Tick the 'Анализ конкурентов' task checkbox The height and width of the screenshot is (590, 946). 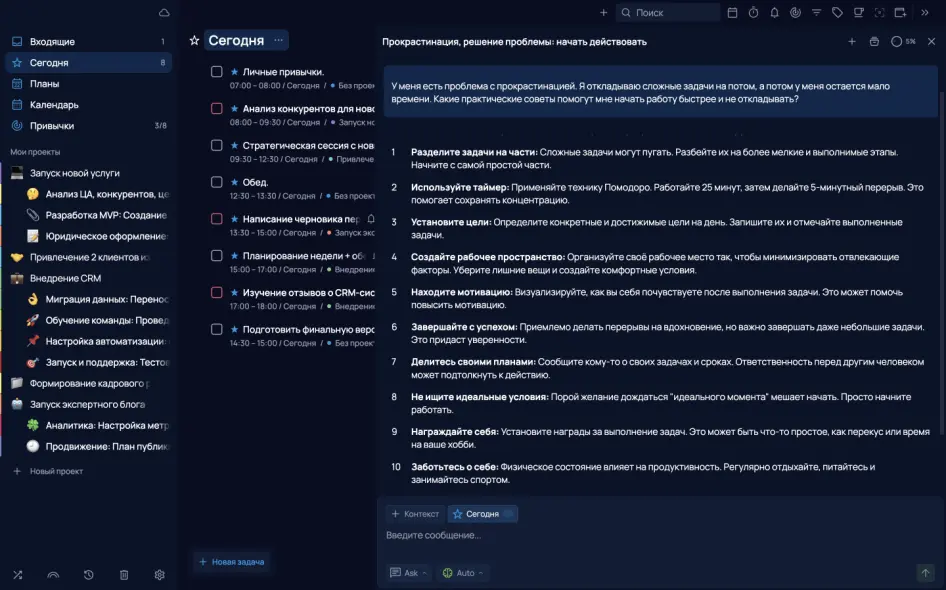point(216,108)
